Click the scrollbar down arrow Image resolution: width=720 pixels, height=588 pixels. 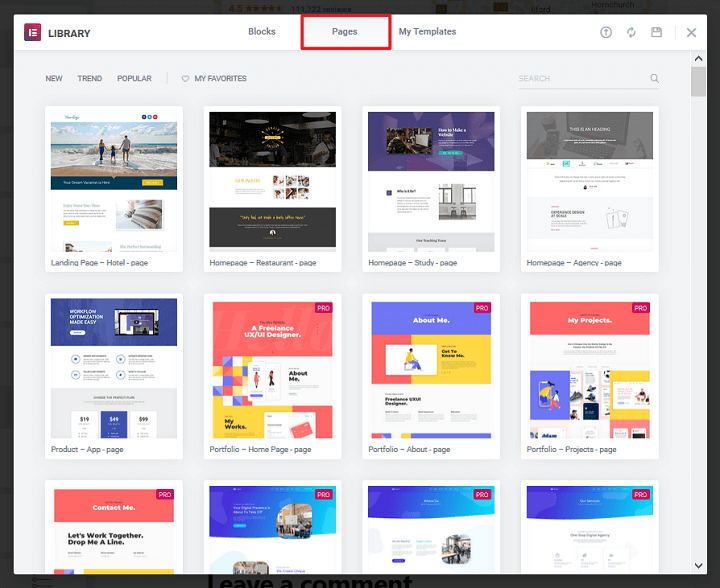(698, 566)
